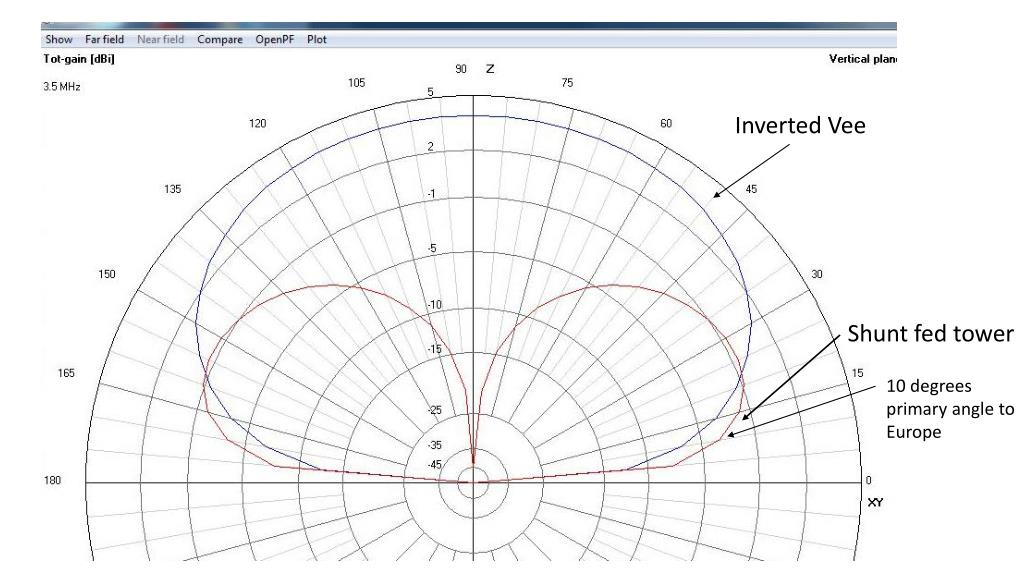The height and width of the screenshot is (576, 1024).
Task: Click the -45 dBi ring label
Action: (435, 465)
